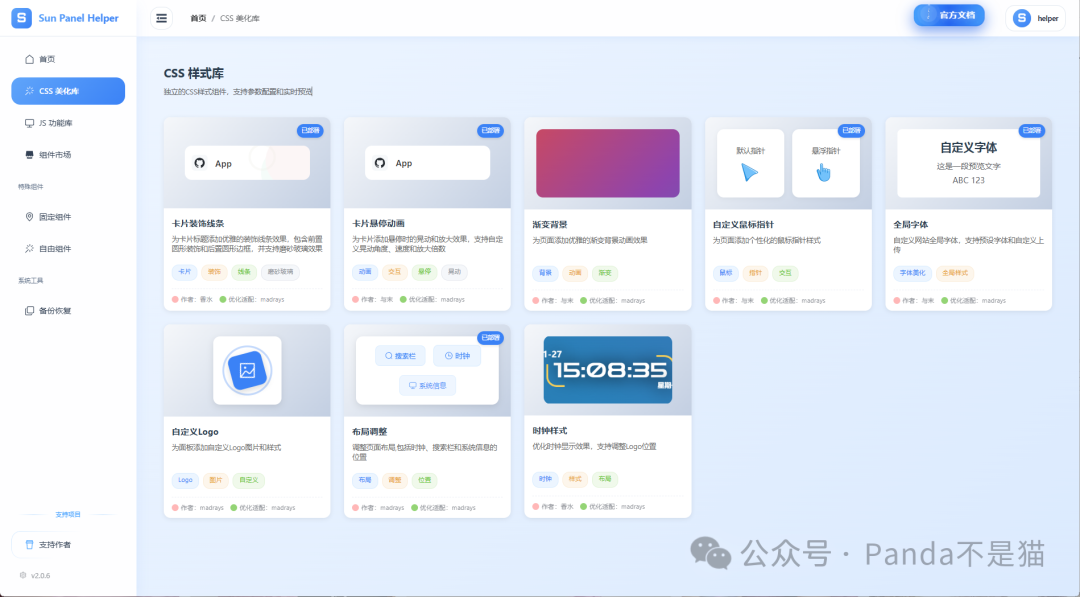Click the sidebar collapse hamburger icon
This screenshot has height=597, width=1080.
pos(161,18)
